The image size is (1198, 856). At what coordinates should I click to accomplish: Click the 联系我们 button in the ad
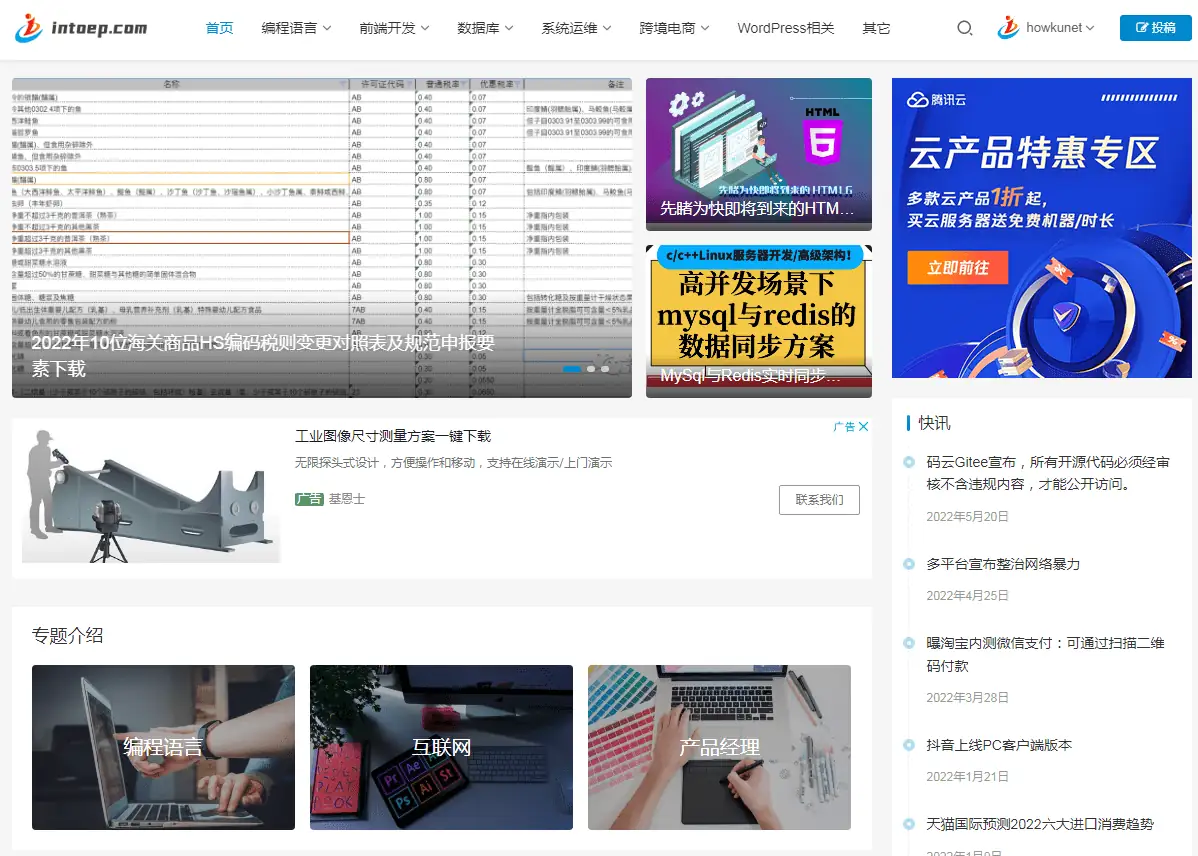(x=820, y=500)
